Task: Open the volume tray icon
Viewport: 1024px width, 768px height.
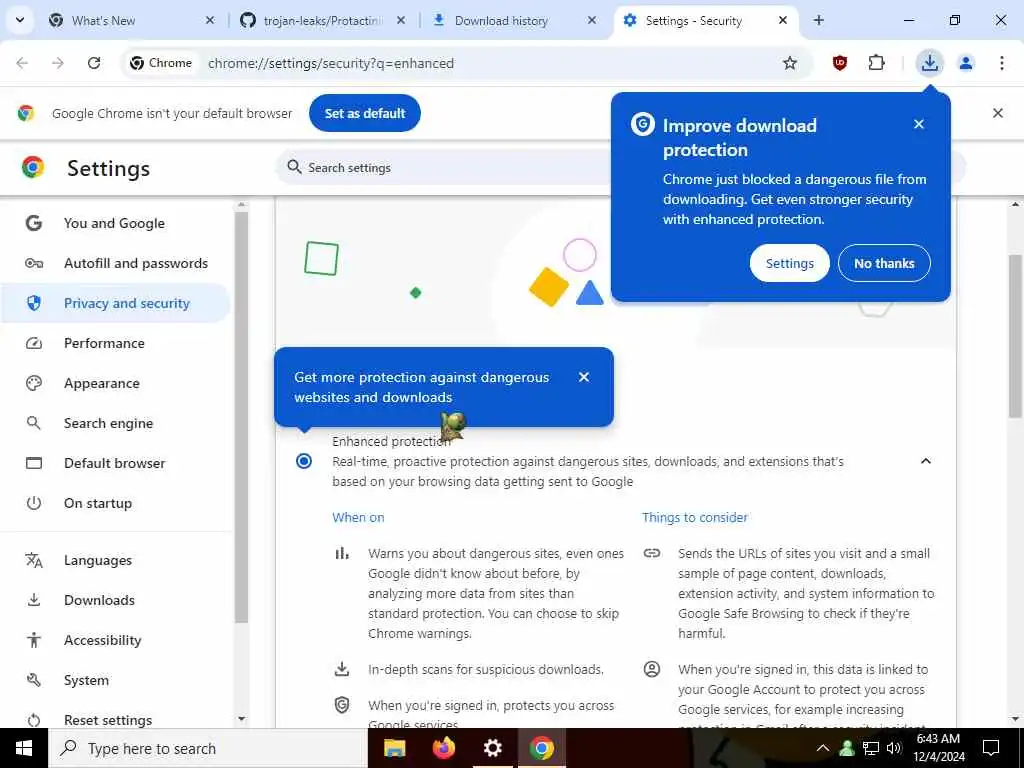Action: pyautogui.click(x=894, y=748)
